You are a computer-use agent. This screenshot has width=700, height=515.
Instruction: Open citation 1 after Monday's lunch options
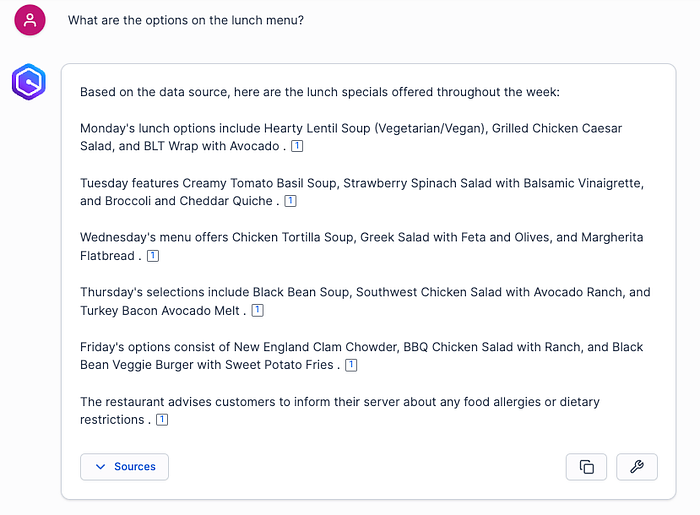tap(297, 147)
